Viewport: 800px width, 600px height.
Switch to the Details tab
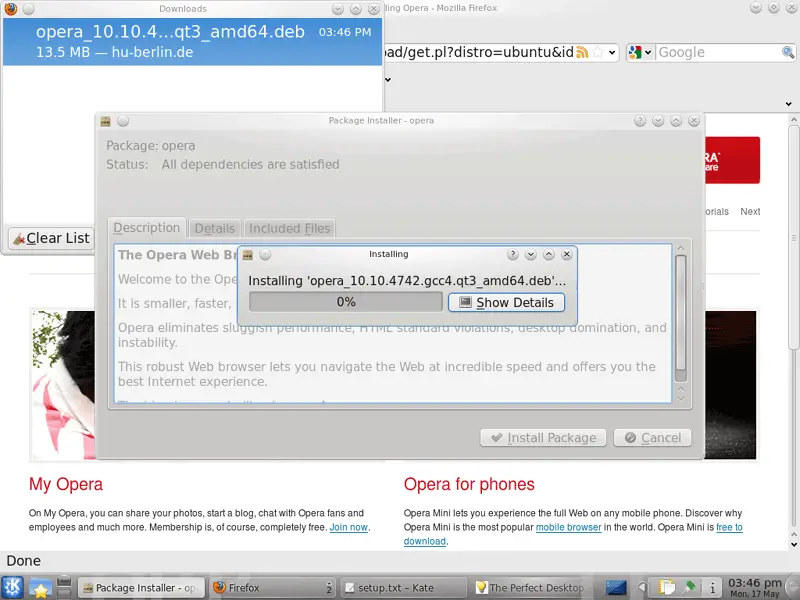214,228
